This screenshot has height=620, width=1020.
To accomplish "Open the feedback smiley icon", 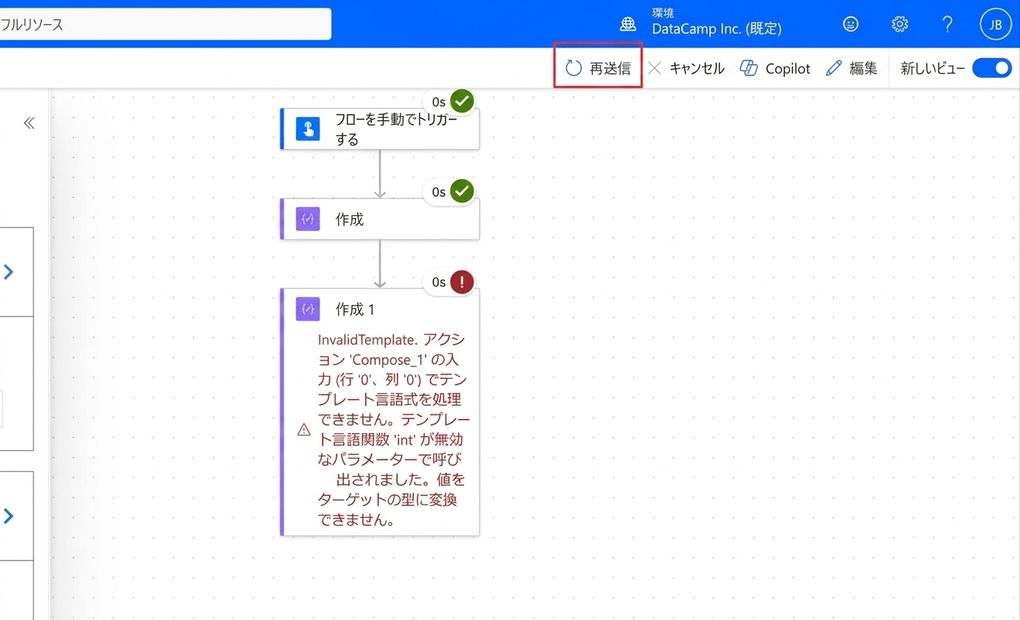I will coord(850,24).
